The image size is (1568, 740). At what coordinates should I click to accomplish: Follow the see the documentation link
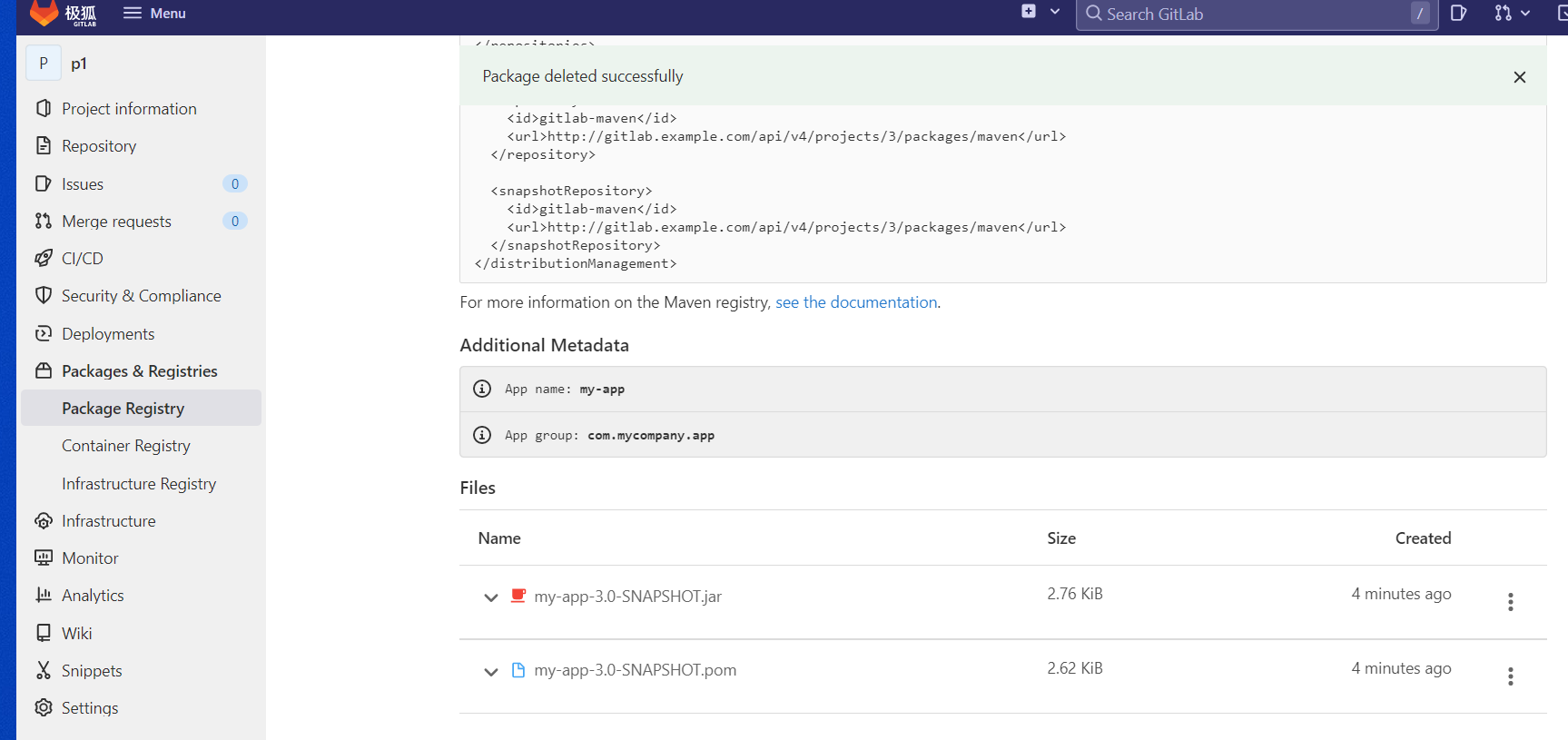[x=856, y=302]
